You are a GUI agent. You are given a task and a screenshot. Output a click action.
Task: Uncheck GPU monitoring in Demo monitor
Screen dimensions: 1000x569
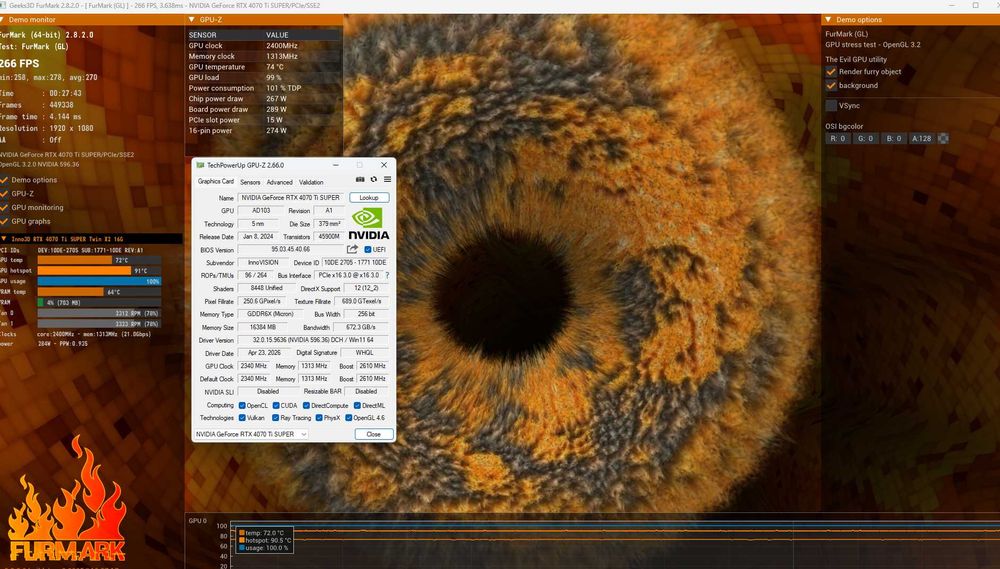tap(4, 207)
